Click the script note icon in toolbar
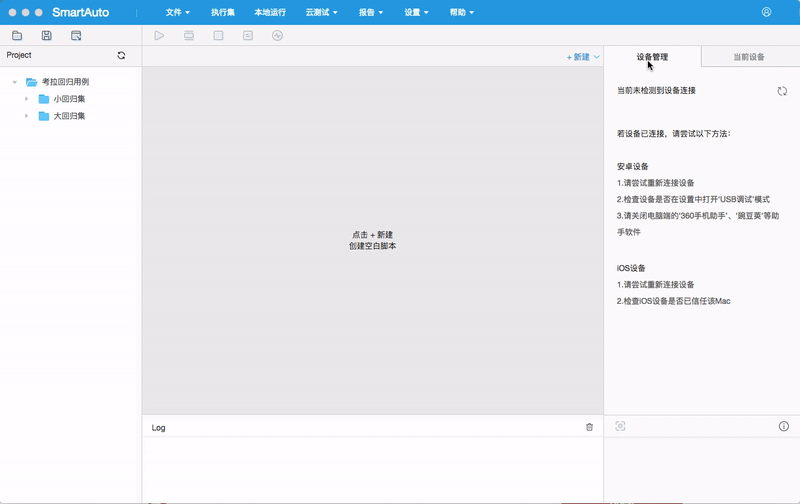This screenshot has height=504, width=800. tap(248, 35)
